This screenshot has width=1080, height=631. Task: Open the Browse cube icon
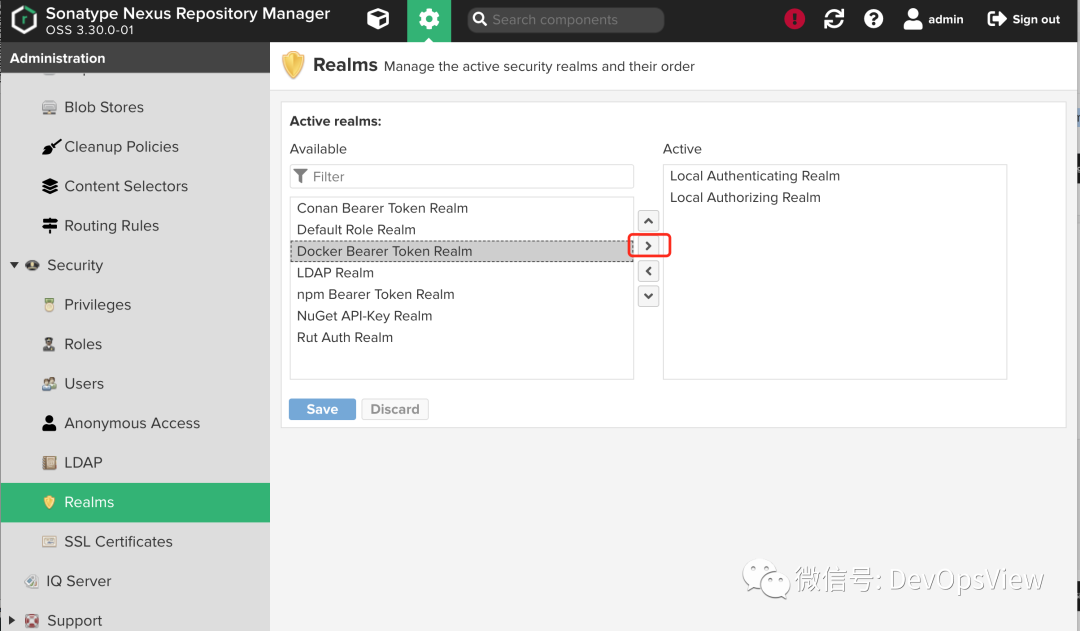pos(377,19)
